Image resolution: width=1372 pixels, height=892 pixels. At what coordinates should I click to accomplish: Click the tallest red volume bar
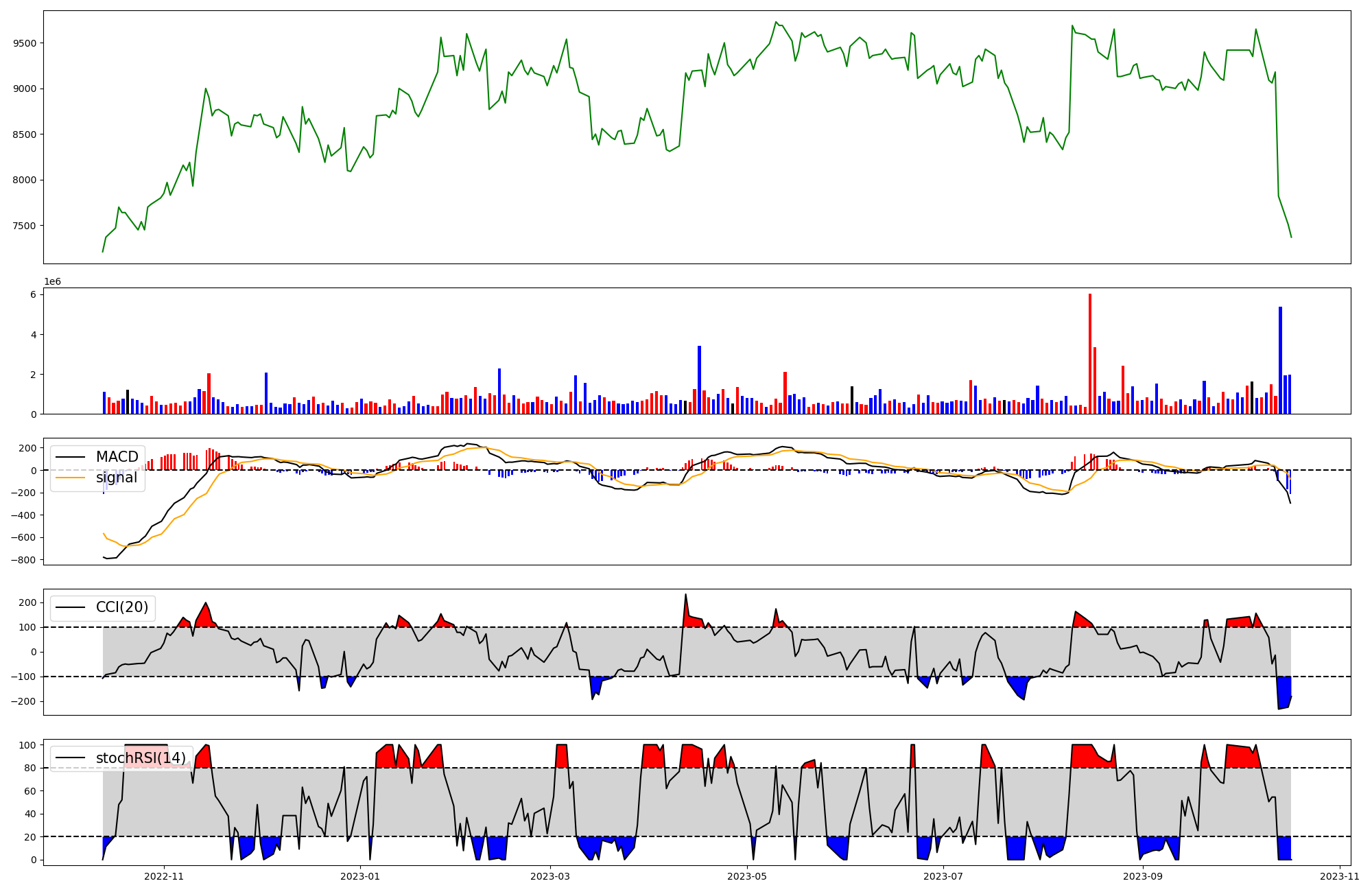coord(1089,353)
